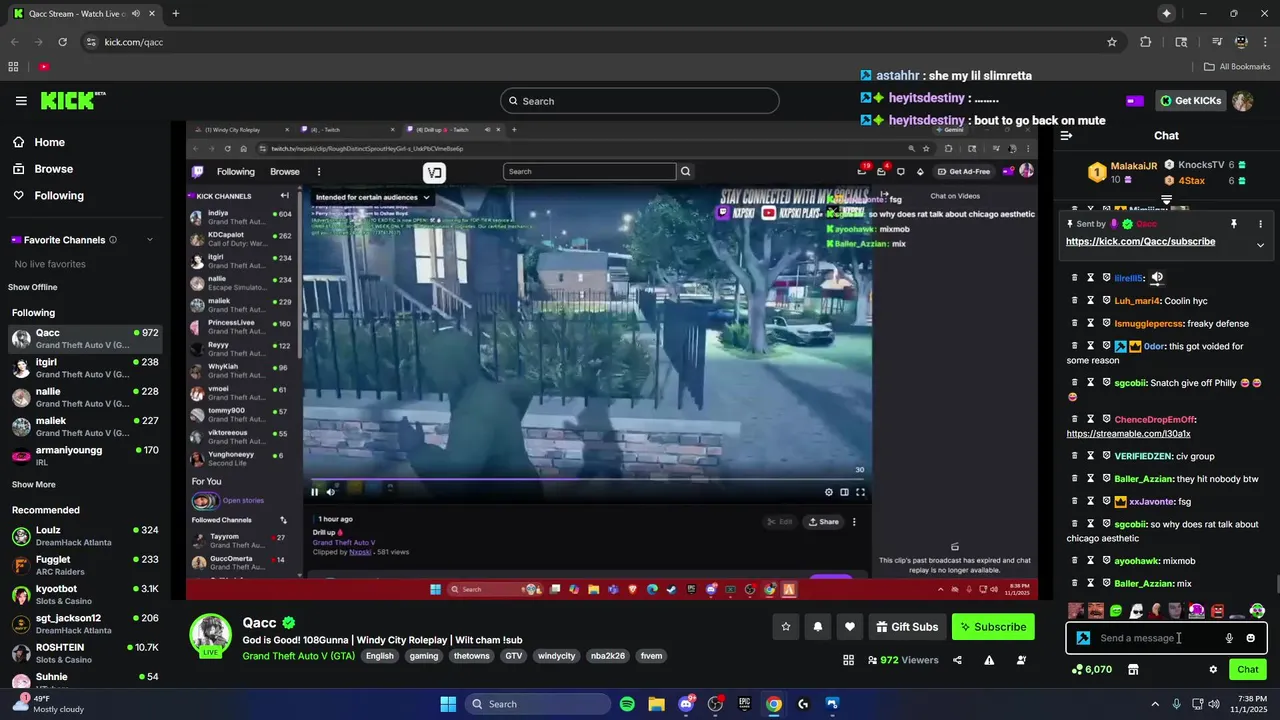
Task: Delete Luh_mari4's chat message
Action: point(1075,301)
